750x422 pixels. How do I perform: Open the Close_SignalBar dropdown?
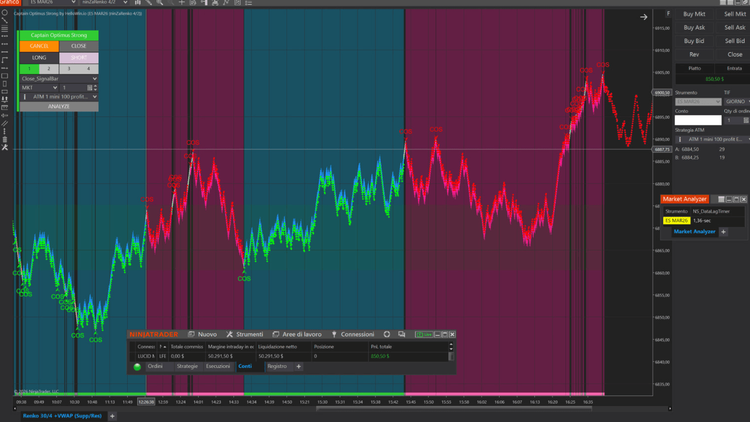(58, 78)
